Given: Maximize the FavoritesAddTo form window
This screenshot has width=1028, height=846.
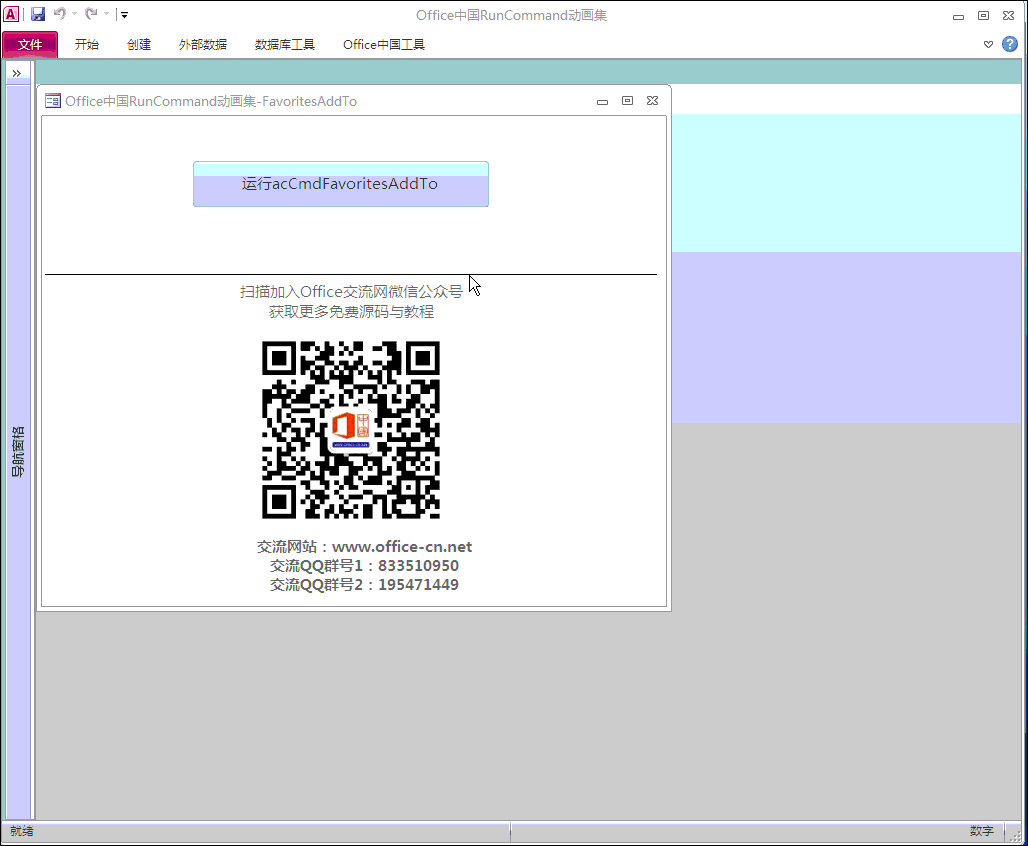Looking at the screenshot, I should [x=627, y=100].
